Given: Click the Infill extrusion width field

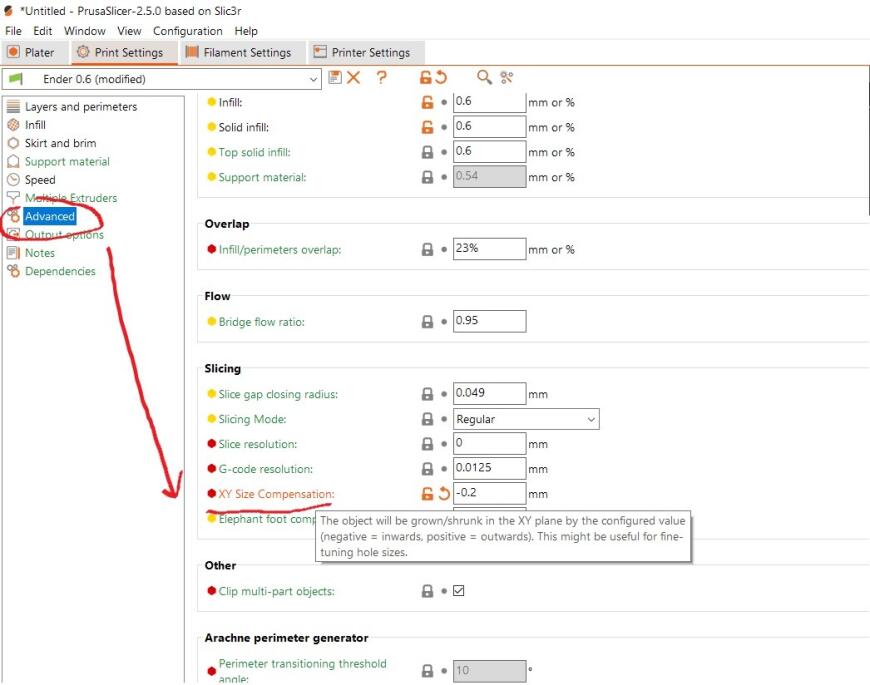Looking at the screenshot, I should click(x=489, y=102).
